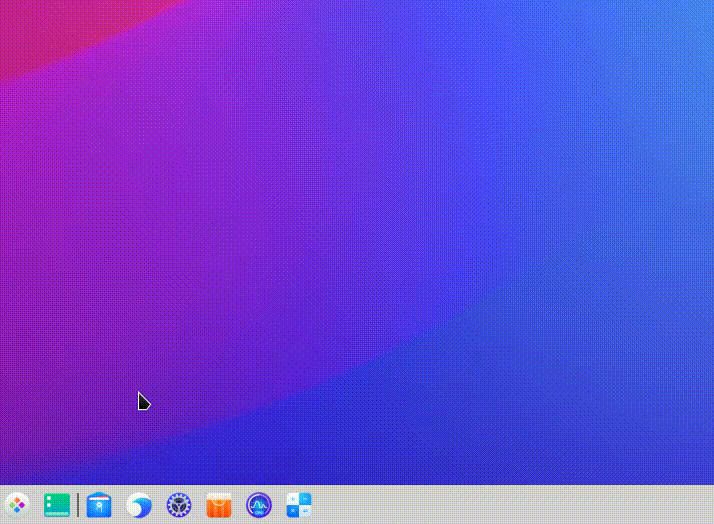The image size is (714, 524).
Task: Open the gear-shaped control center icon
Action: (x=179, y=505)
